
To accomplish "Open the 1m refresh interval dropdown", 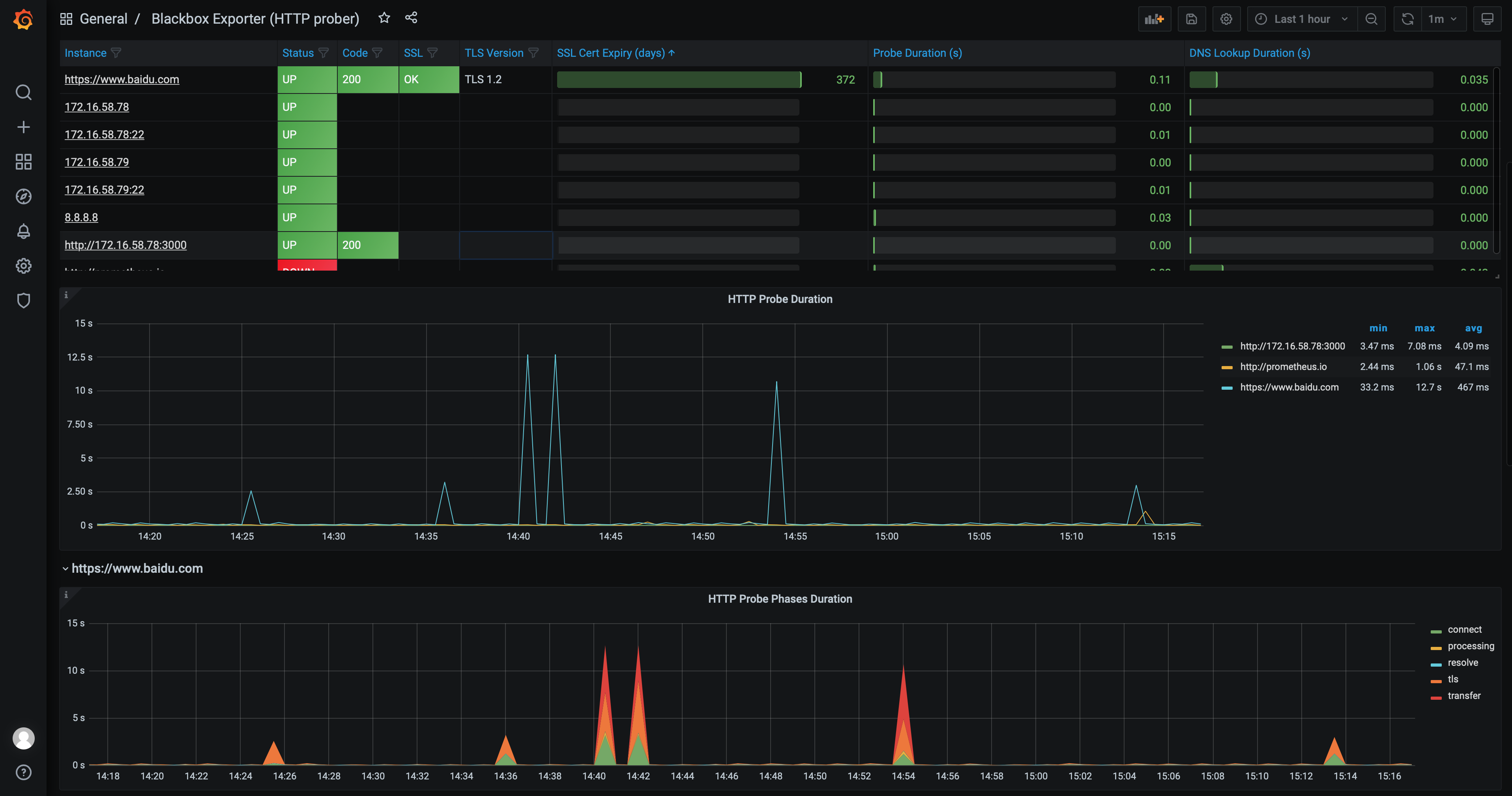I will point(1441,19).
